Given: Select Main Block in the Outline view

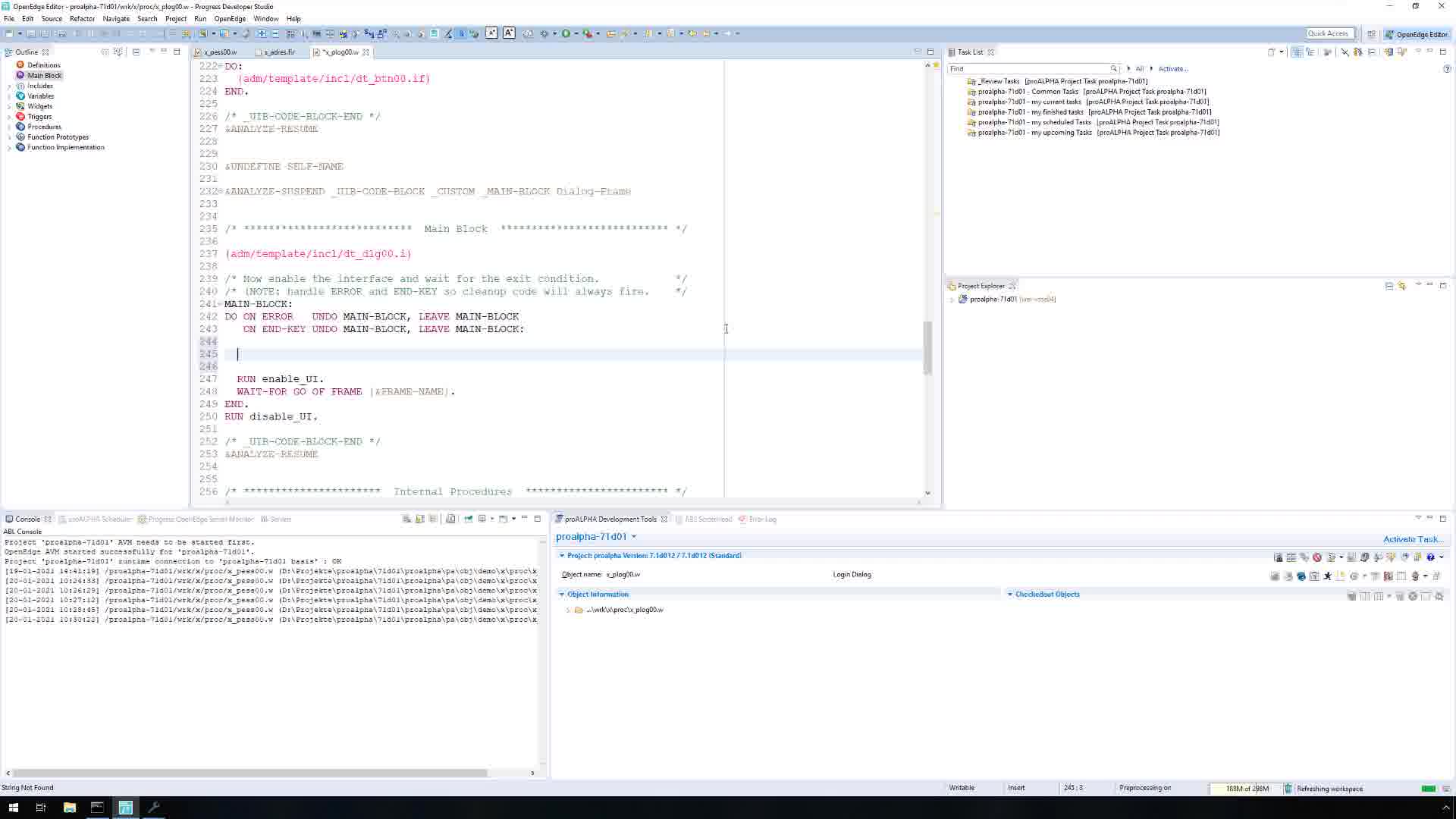Looking at the screenshot, I should coord(44,76).
